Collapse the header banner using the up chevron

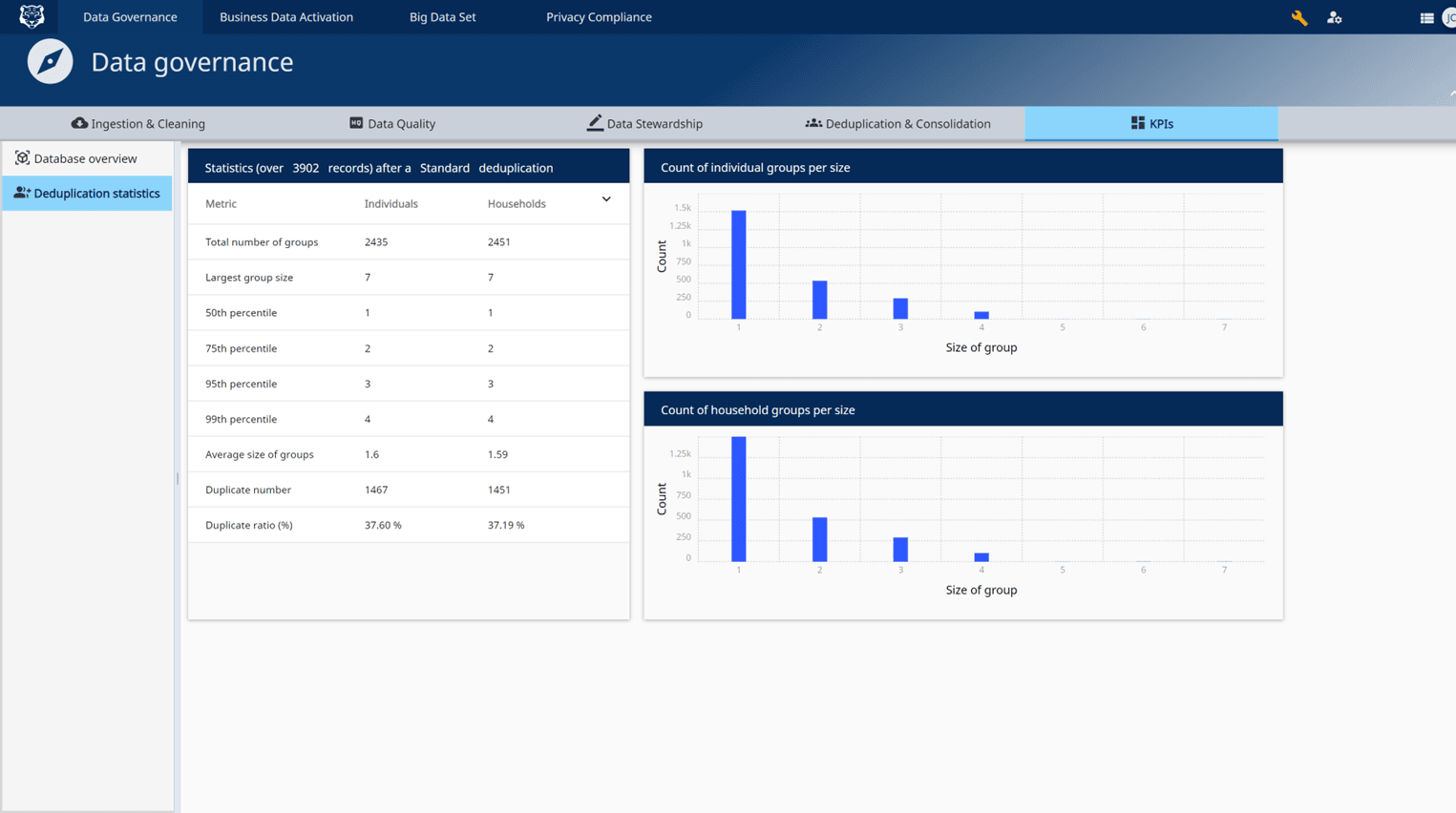(1451, 94)
